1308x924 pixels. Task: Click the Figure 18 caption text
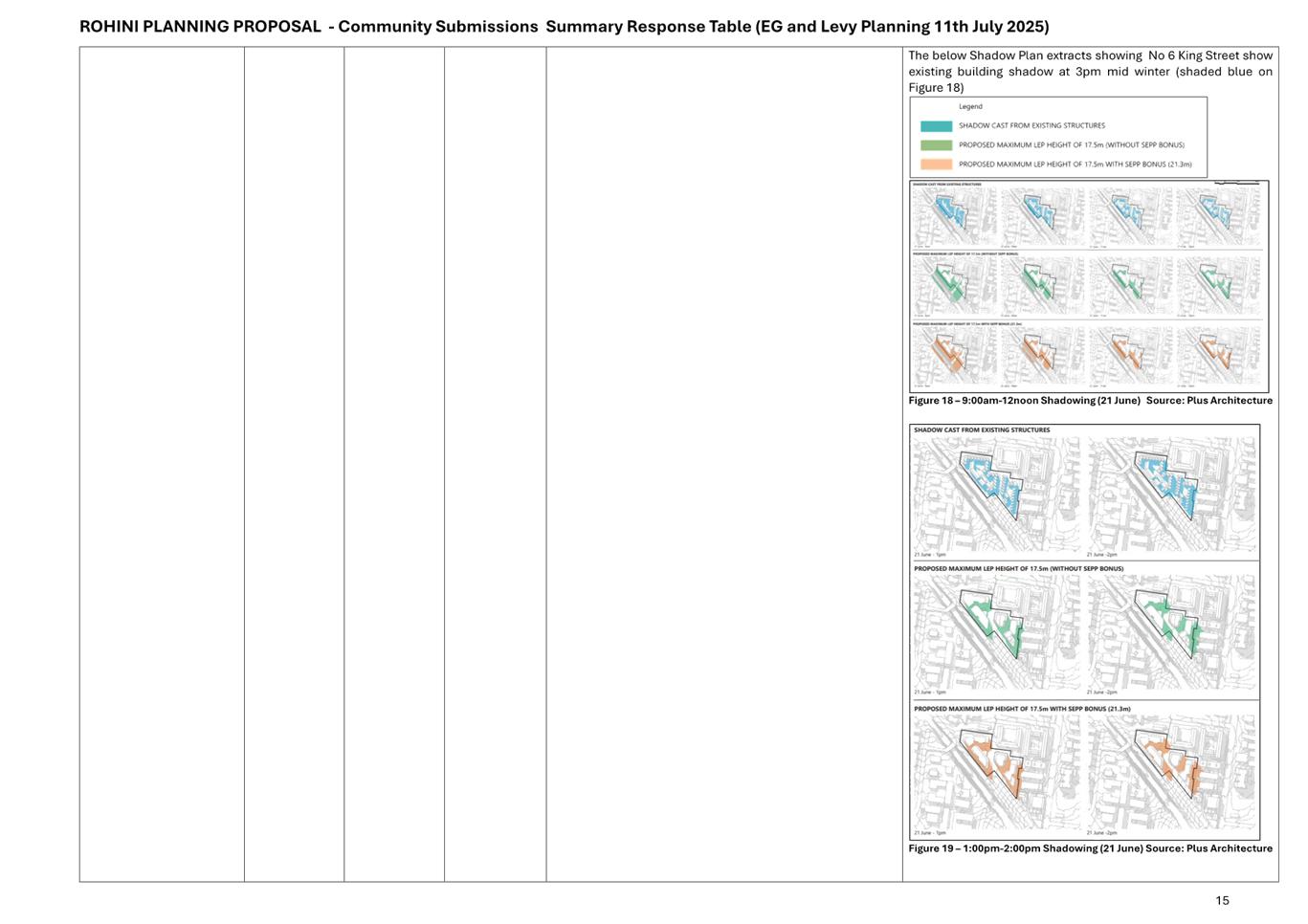pyautogui.click(x=1090, y=401)
